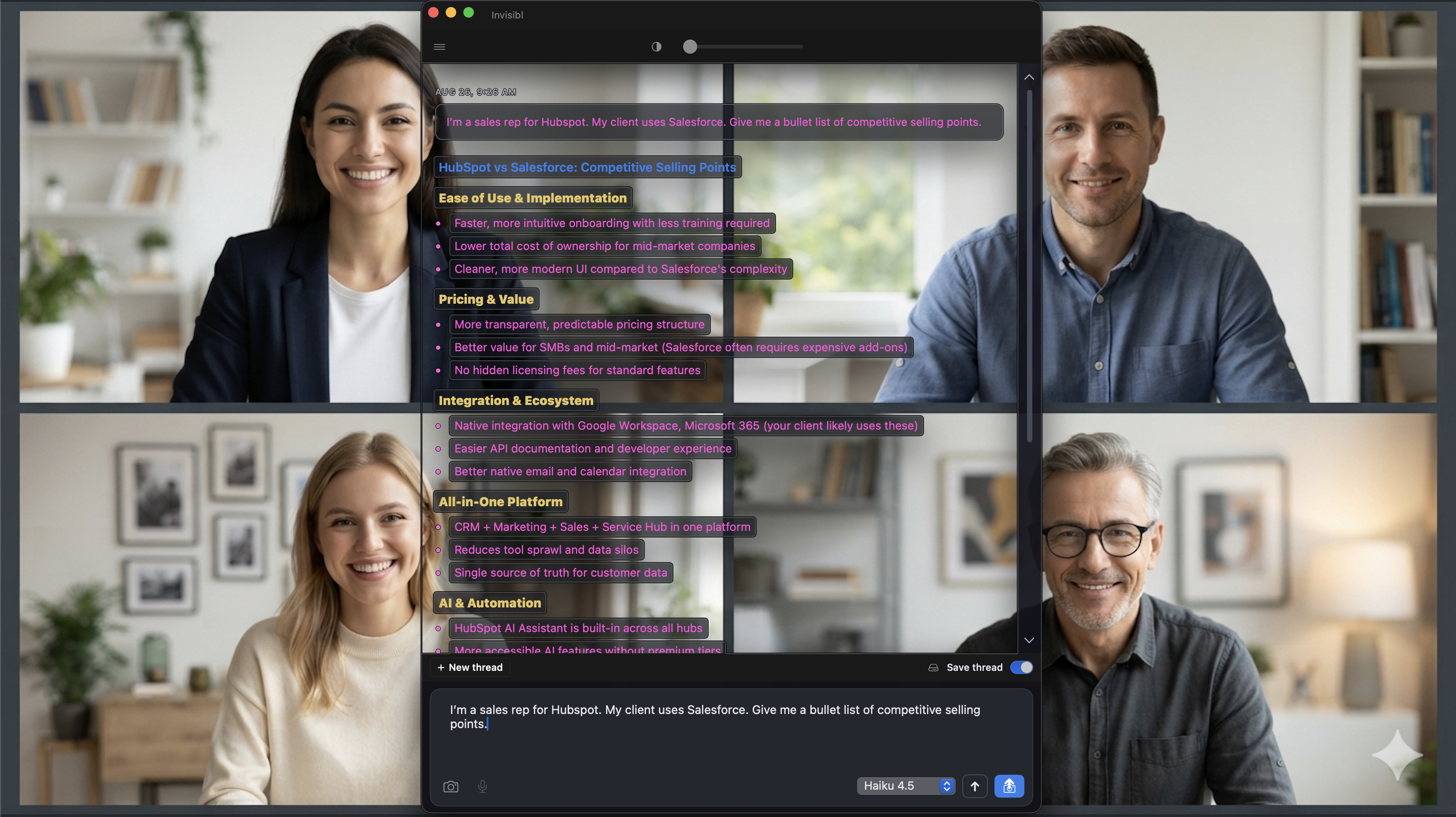Maximize Invisibl with the green button
This screenshot has width=1456, height=817.
pos(468,13)
